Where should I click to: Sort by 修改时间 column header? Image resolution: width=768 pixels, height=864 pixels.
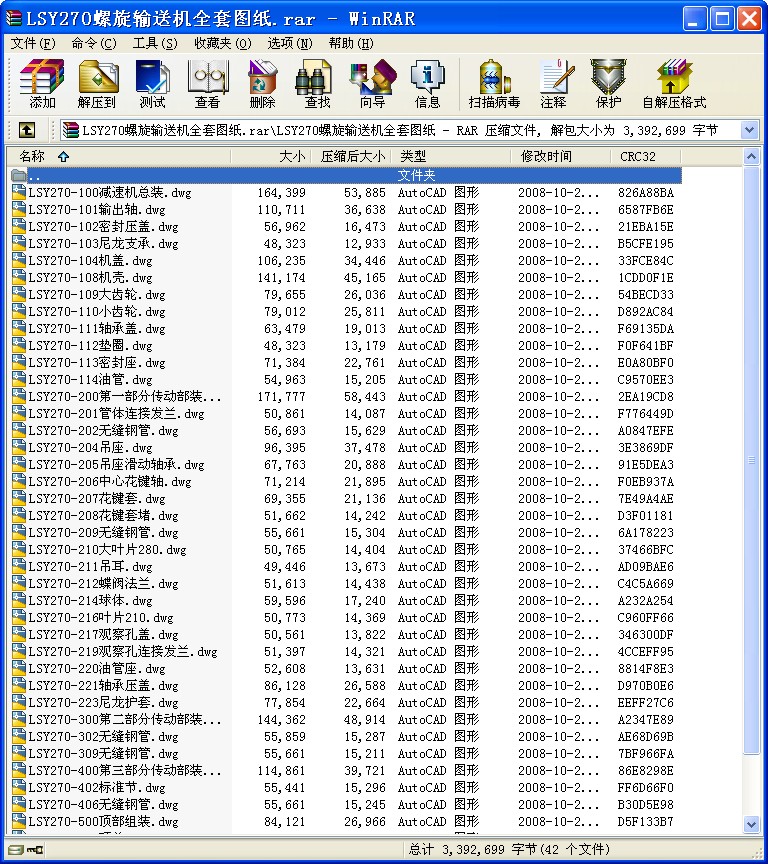(x=546, y=156)
